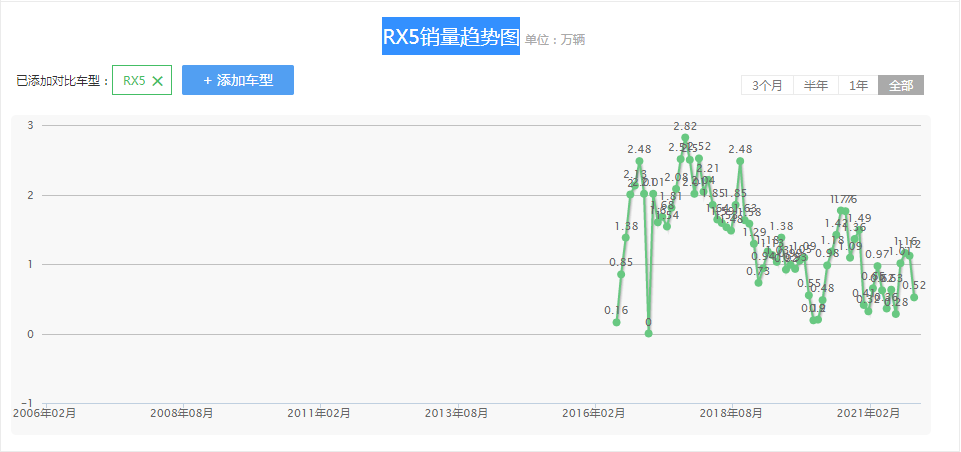Click the y-axis value -1
961x452 pixels.
[26, 403]
